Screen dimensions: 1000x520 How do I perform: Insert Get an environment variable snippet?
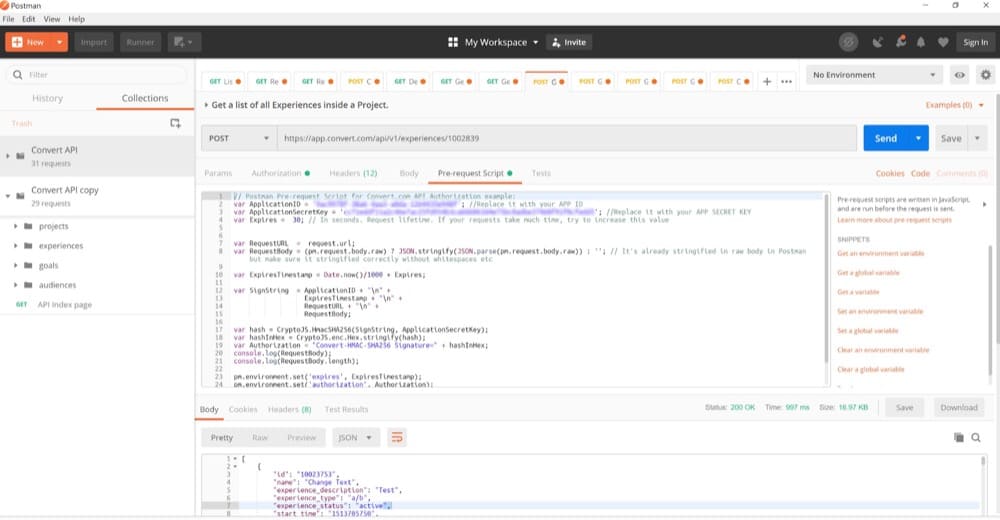click(x=880, y=253)
